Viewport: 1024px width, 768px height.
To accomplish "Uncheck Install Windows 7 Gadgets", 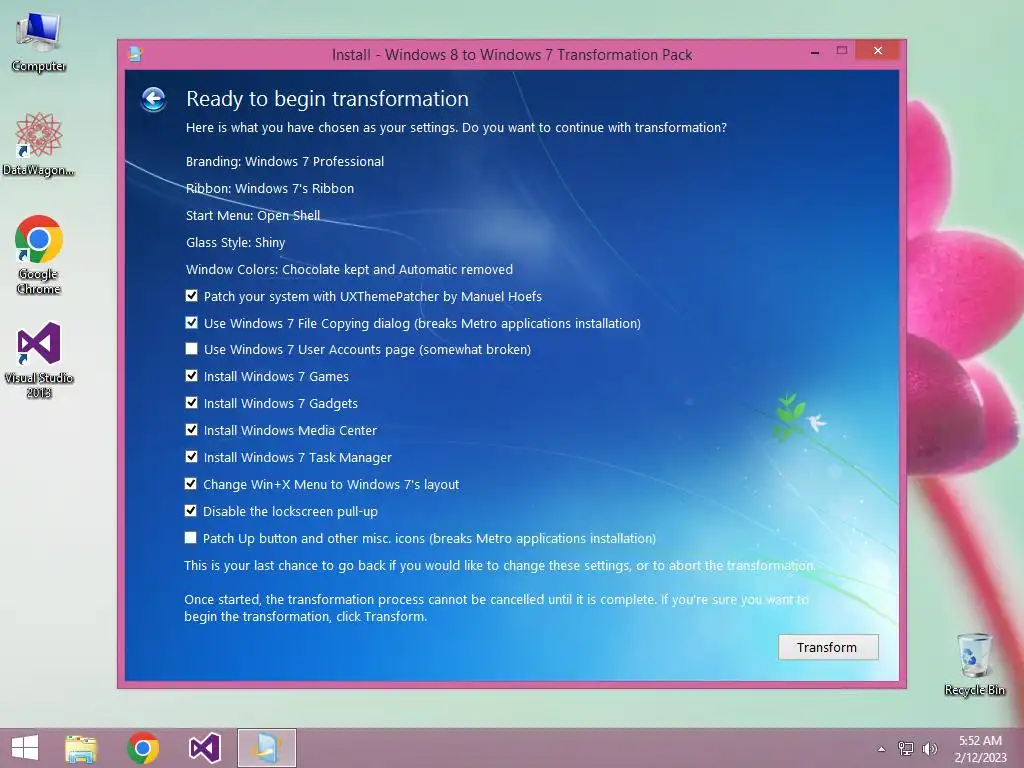I will (191, 402).
